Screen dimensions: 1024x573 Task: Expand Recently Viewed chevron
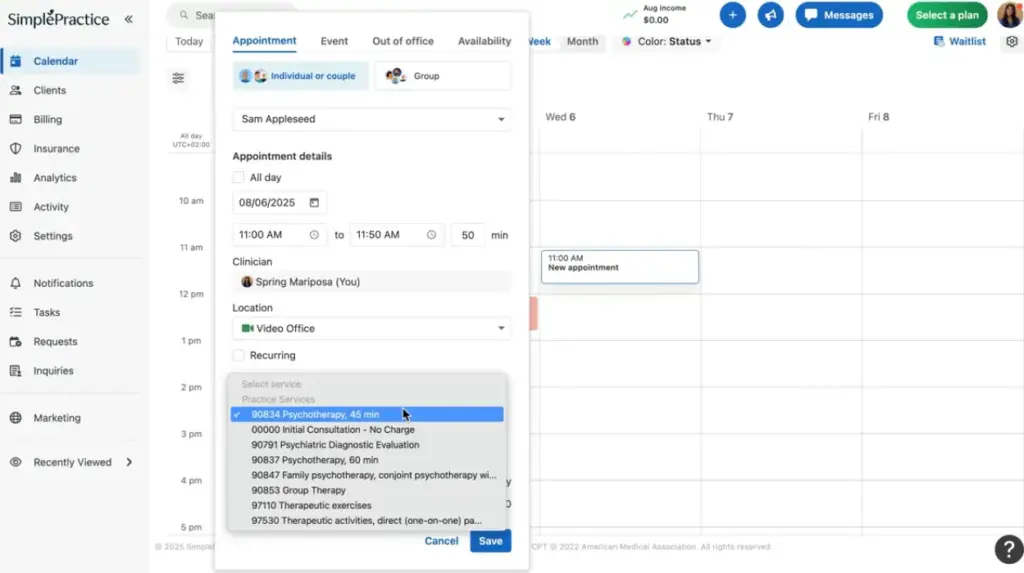pyautogui.click(x=129, y=462)
